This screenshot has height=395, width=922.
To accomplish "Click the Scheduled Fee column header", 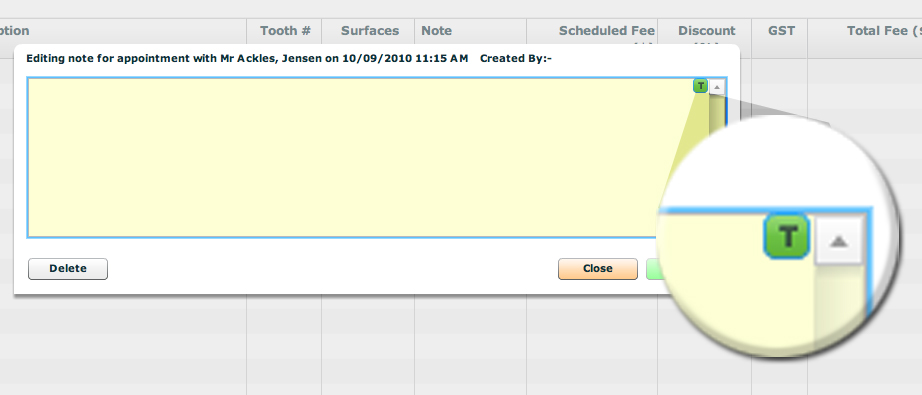I will [607, 31].
